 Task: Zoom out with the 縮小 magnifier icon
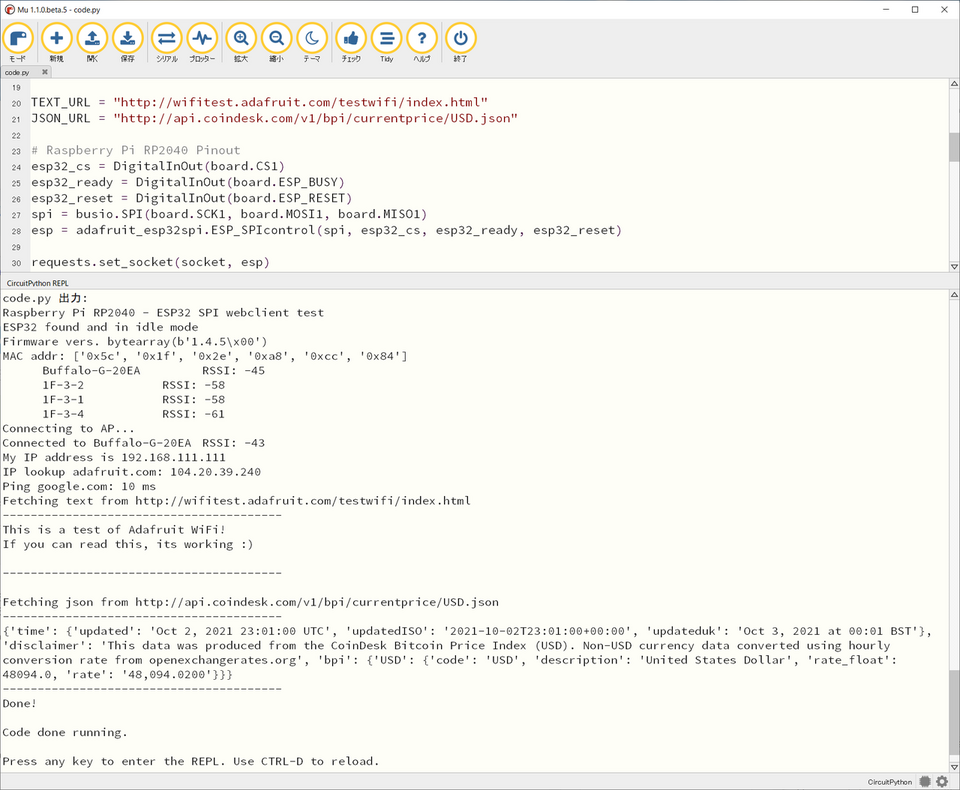pos(277,40)
